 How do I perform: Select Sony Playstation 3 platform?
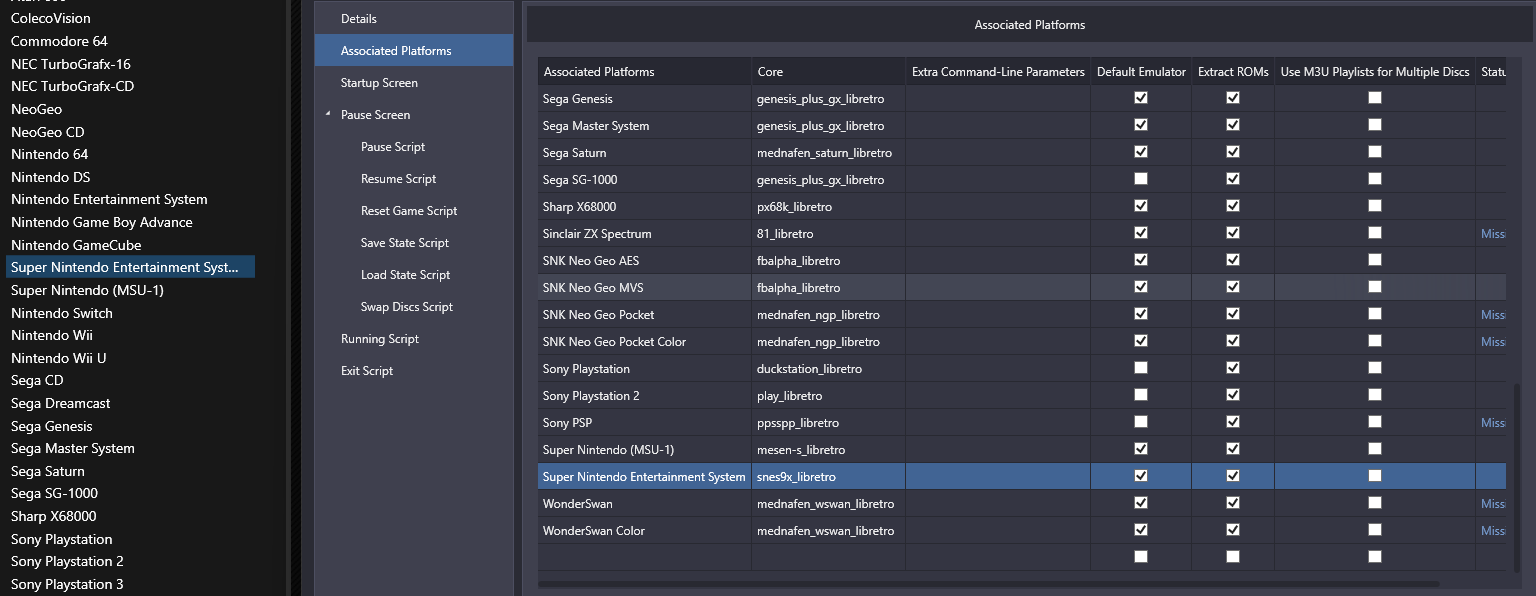coord(68,584)
